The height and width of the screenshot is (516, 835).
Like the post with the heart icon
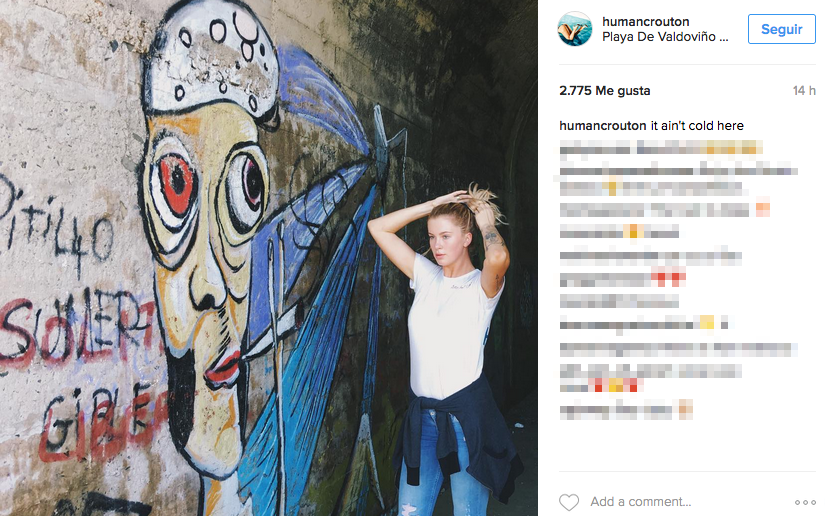pyautogui.click(x=569, y=502)
